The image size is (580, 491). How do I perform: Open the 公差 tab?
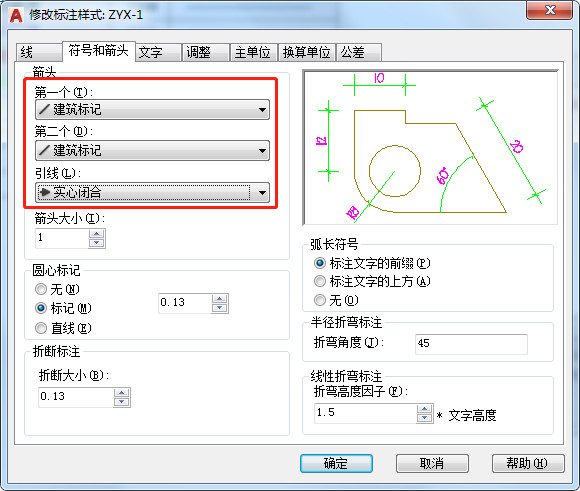pos(359,52)
